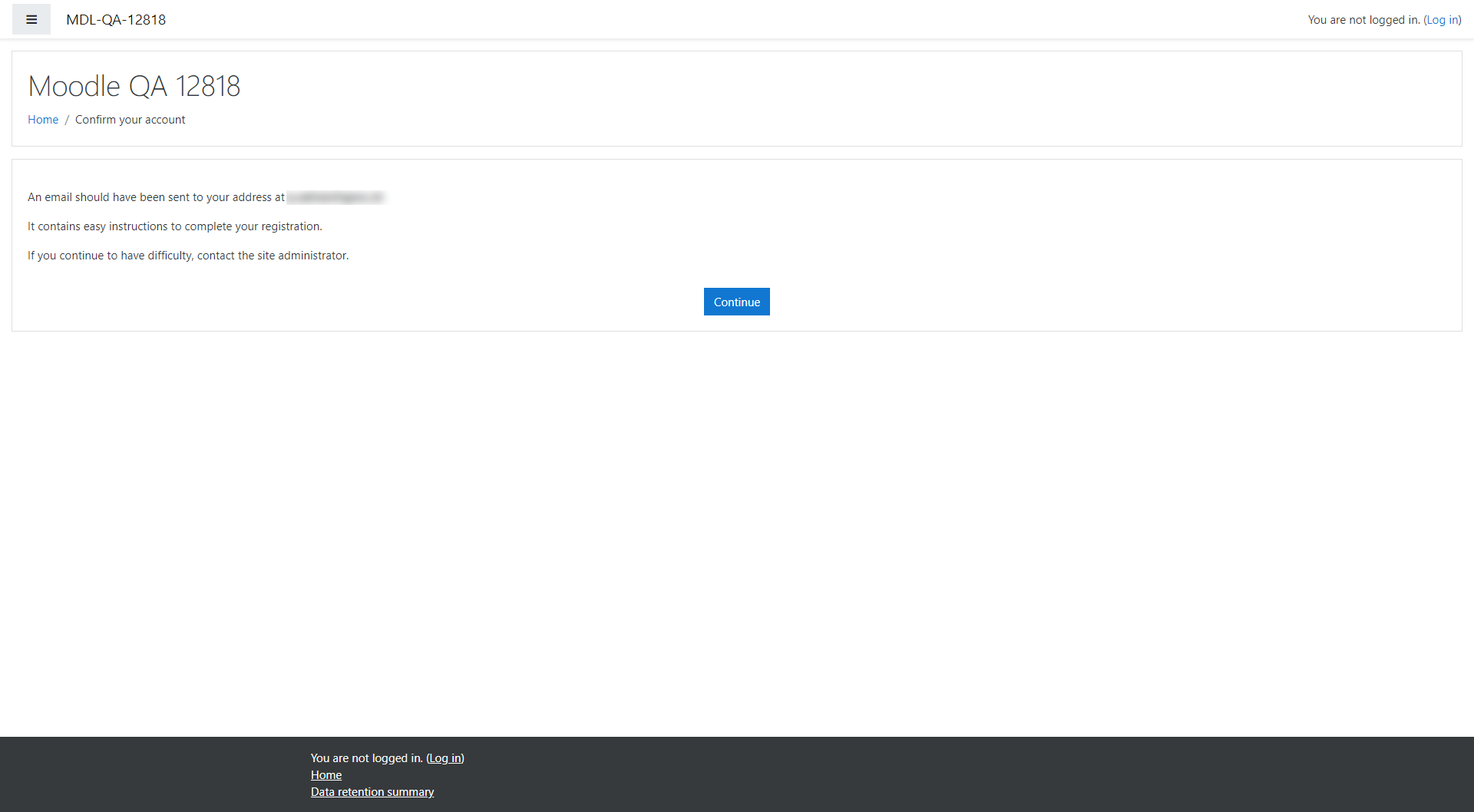Click the Moodle QA 12818 heading
Image resolution: width=1474 pixels, height=812 pixels.
[x=134, y=86]
